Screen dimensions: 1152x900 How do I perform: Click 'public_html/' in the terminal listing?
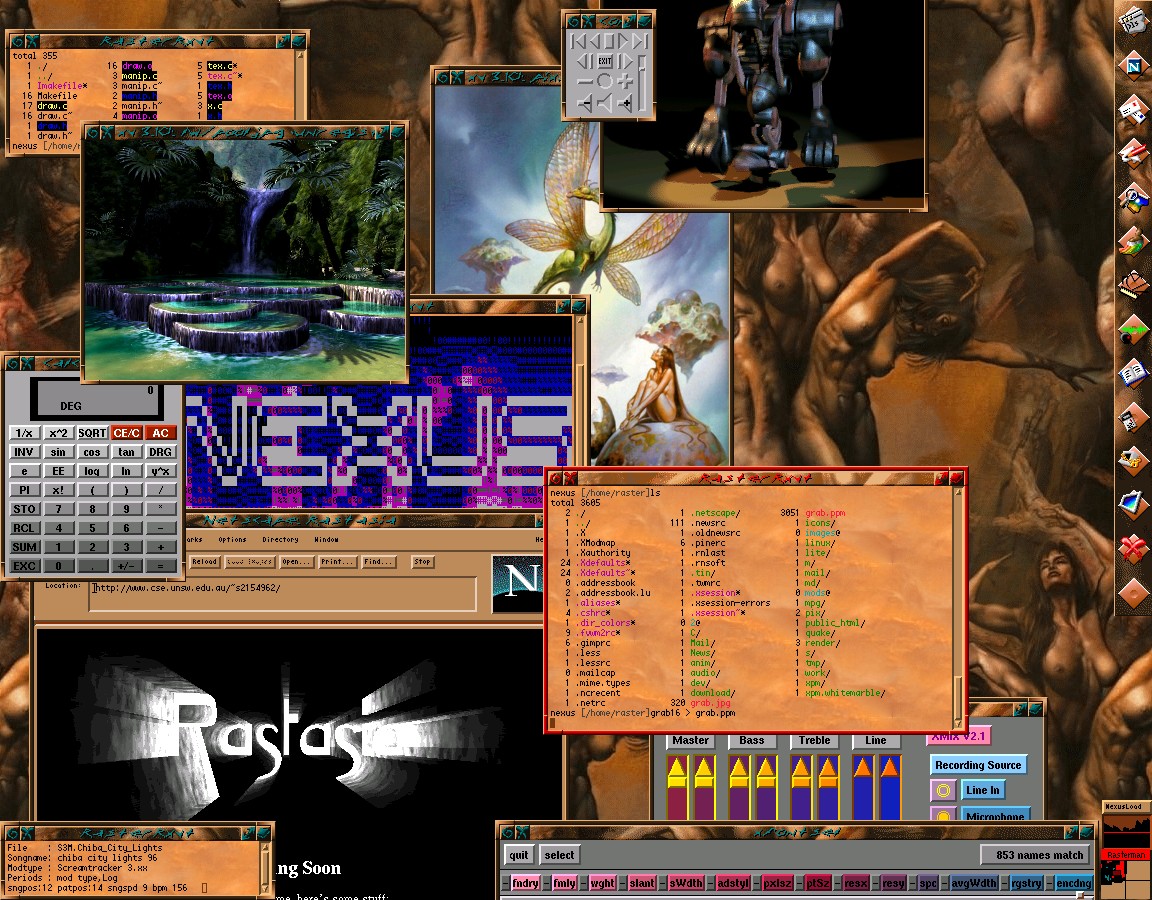pyautogui.click(x=835, y=623)
